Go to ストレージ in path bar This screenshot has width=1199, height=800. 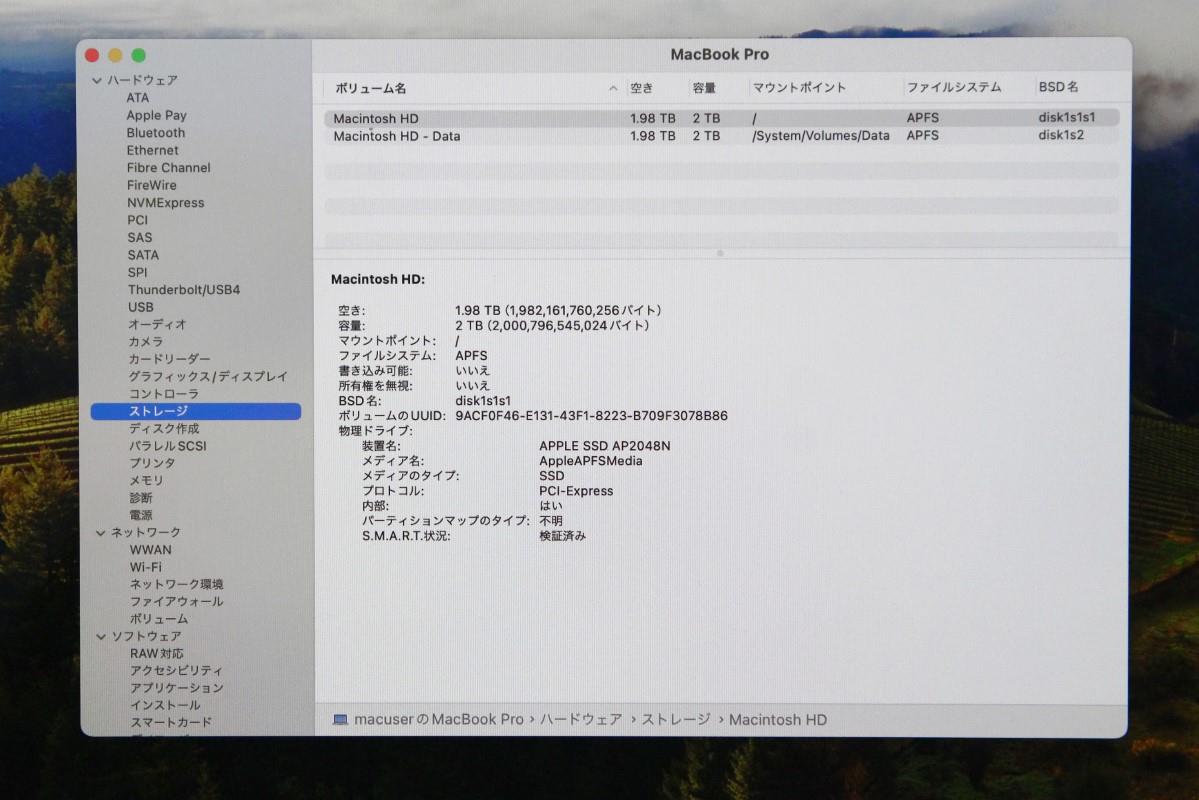pos(676,720)
